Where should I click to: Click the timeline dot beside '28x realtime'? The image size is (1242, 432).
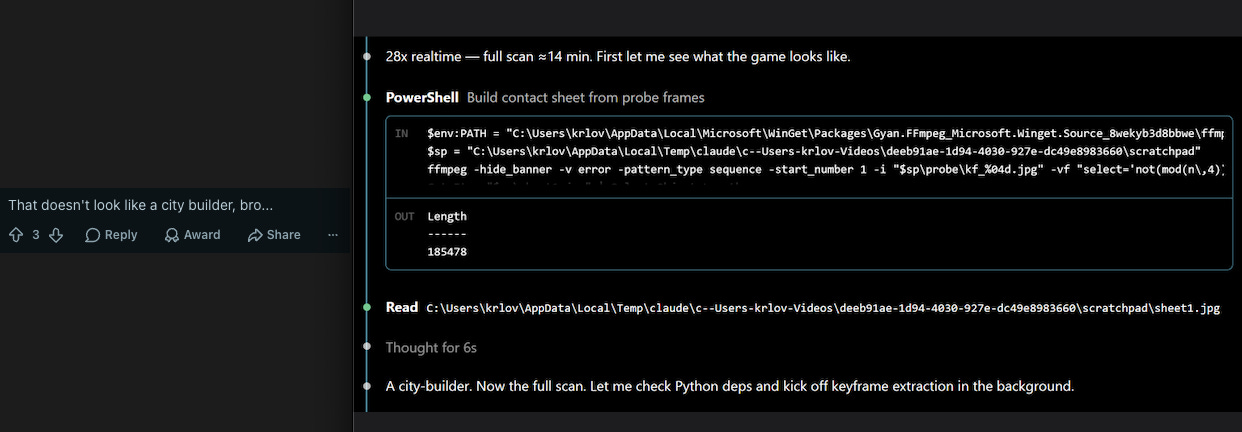368,56
